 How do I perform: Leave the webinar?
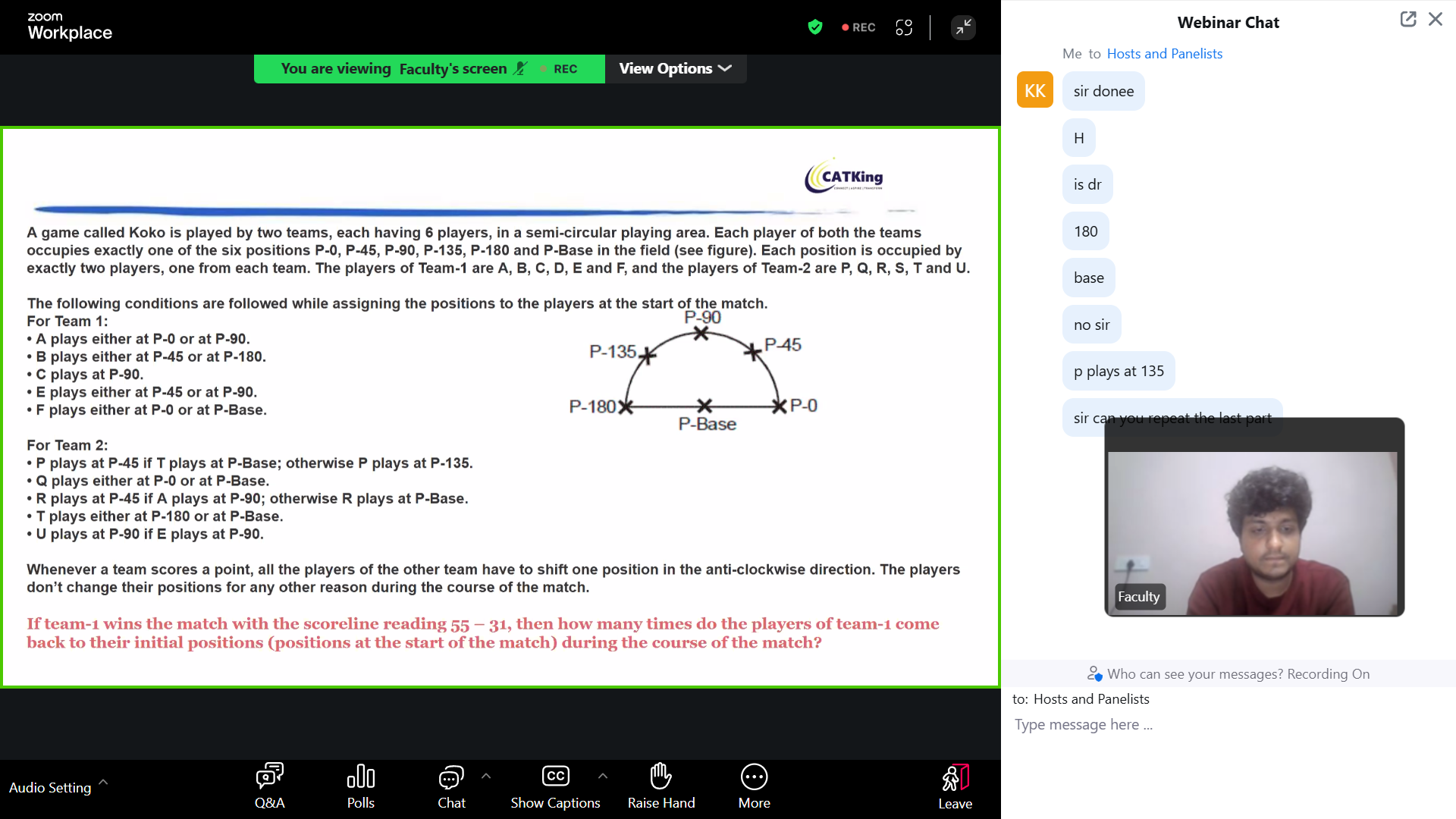pyautogui.click(x=955, y=787)
